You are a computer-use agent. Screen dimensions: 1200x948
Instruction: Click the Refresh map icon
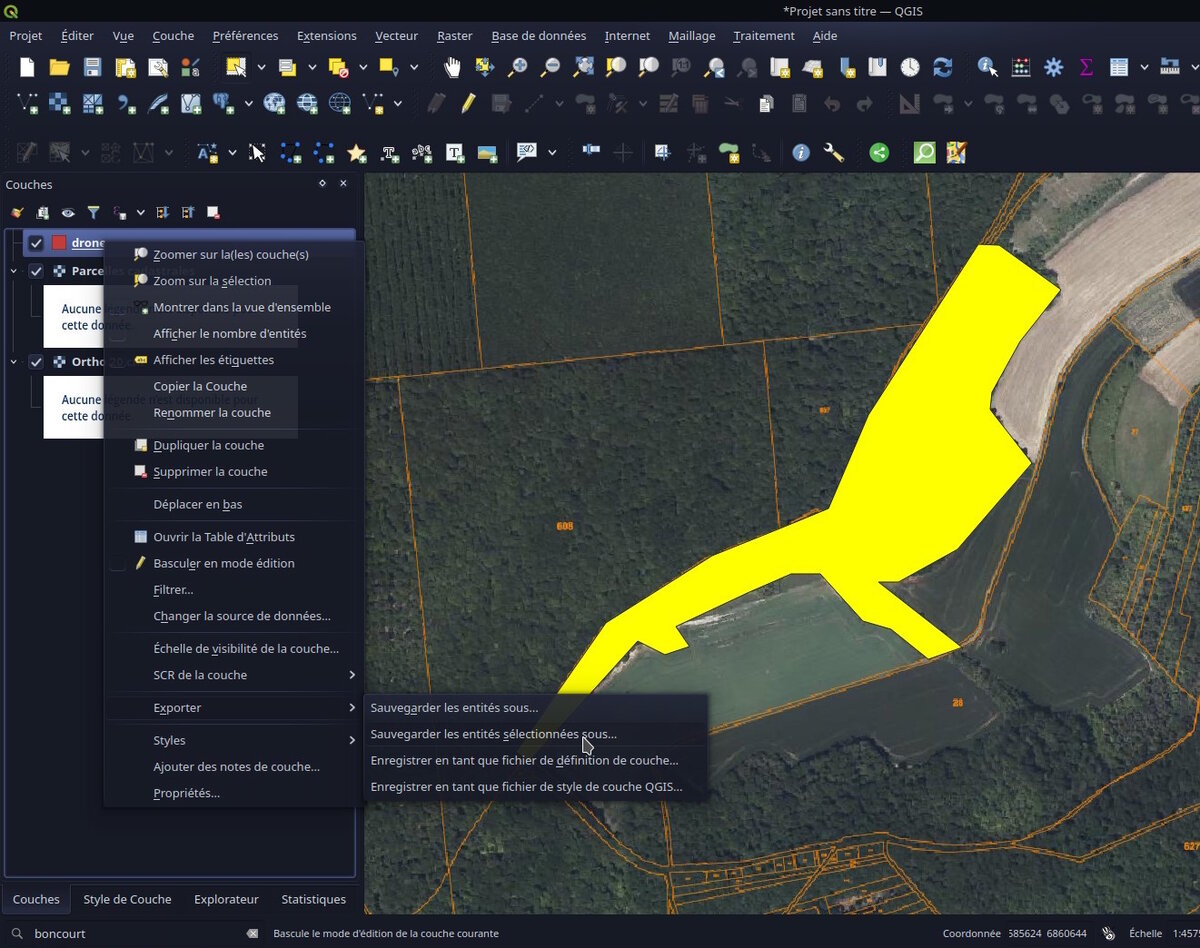click(x=942, y=67)
